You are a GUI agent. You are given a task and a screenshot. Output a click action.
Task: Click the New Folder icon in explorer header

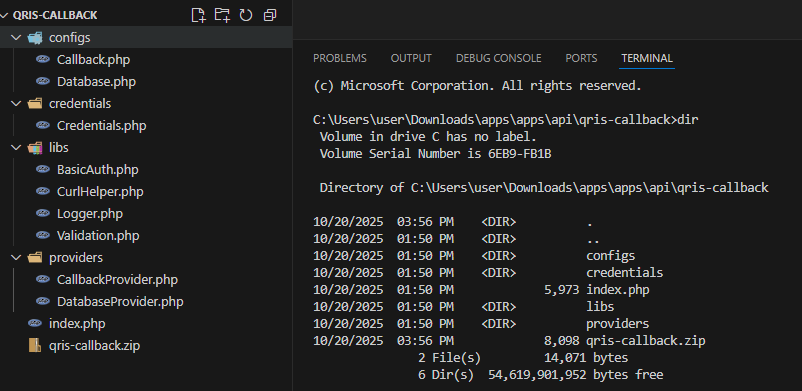(x=222, y=15)
